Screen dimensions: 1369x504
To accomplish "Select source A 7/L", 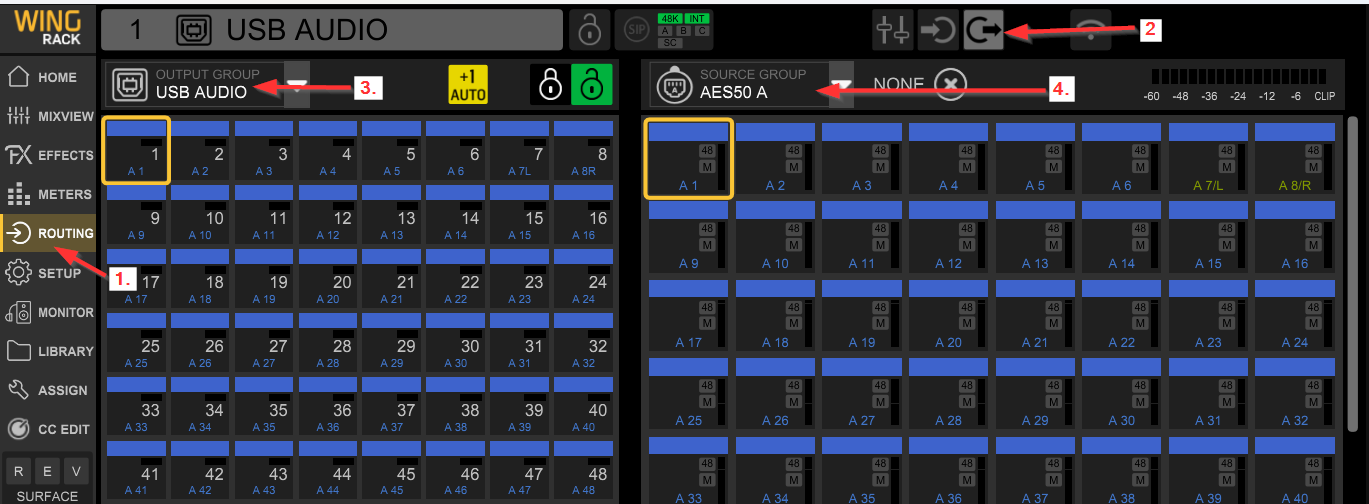I will pos(1208,158).
